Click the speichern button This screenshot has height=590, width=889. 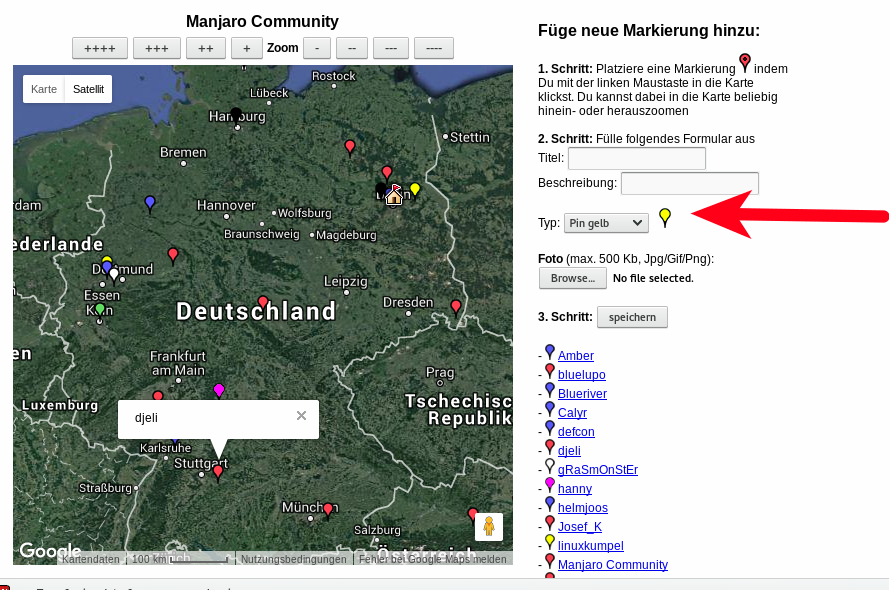pyautogui.click(x=632, y=317)
